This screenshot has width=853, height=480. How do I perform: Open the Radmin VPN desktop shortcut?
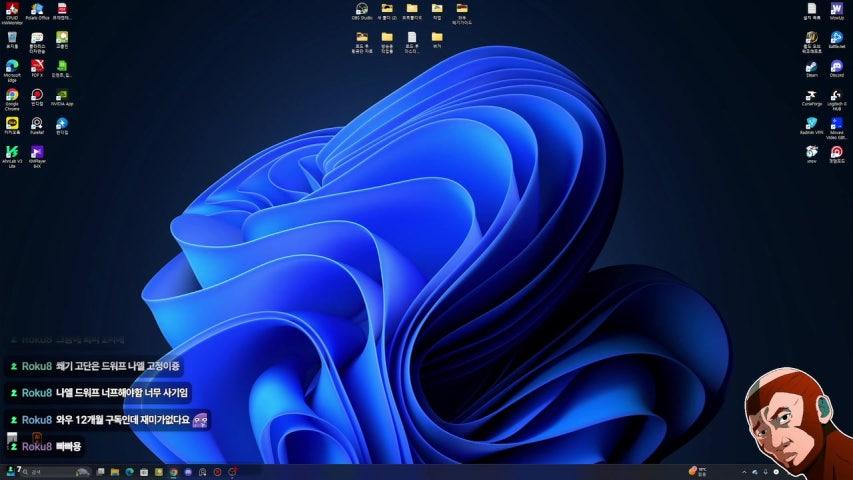point(812,123)
